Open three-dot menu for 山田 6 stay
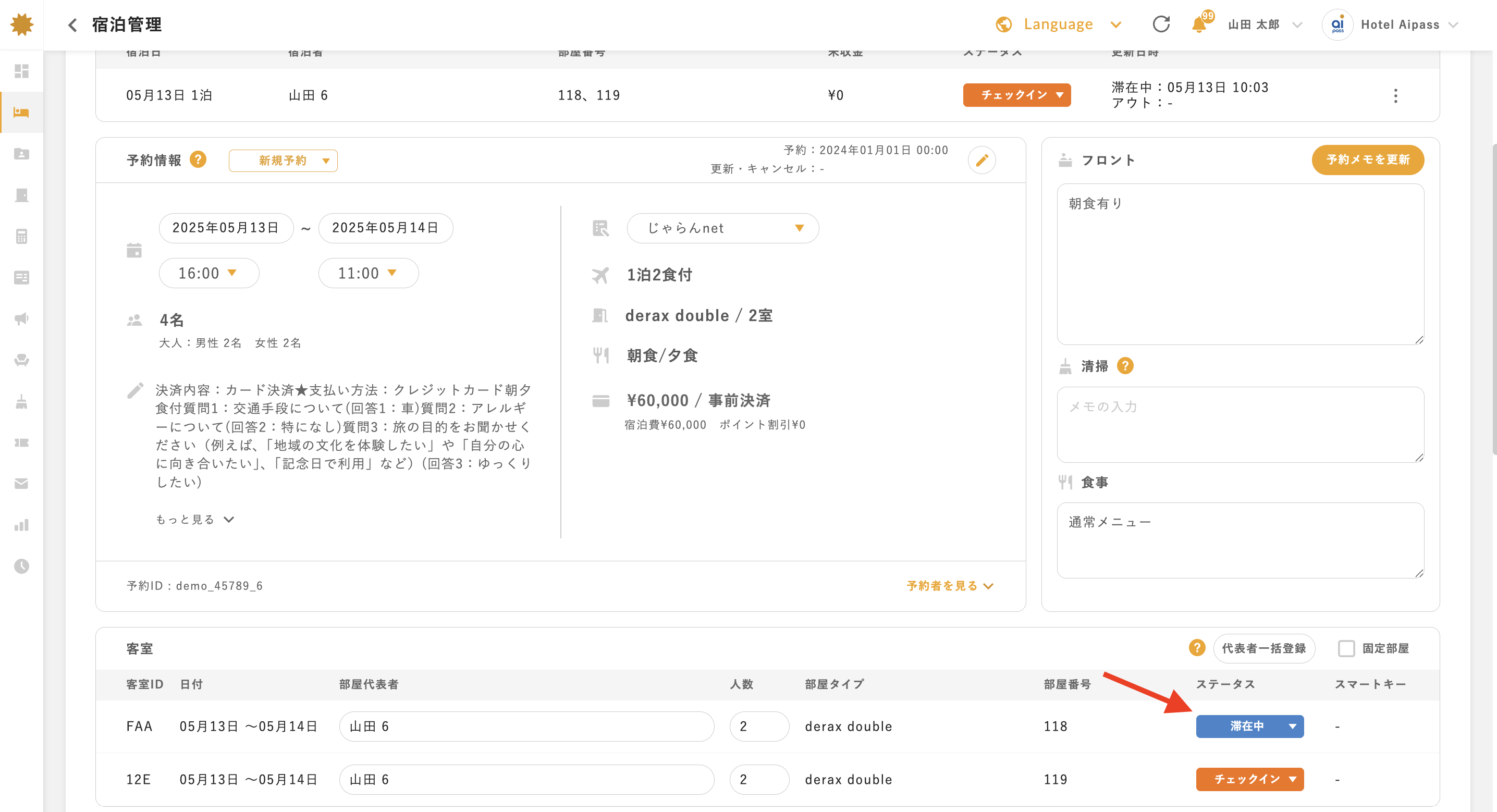Image resolution: width=1497 pixels, height=812 pixels. coord(1395,96)
